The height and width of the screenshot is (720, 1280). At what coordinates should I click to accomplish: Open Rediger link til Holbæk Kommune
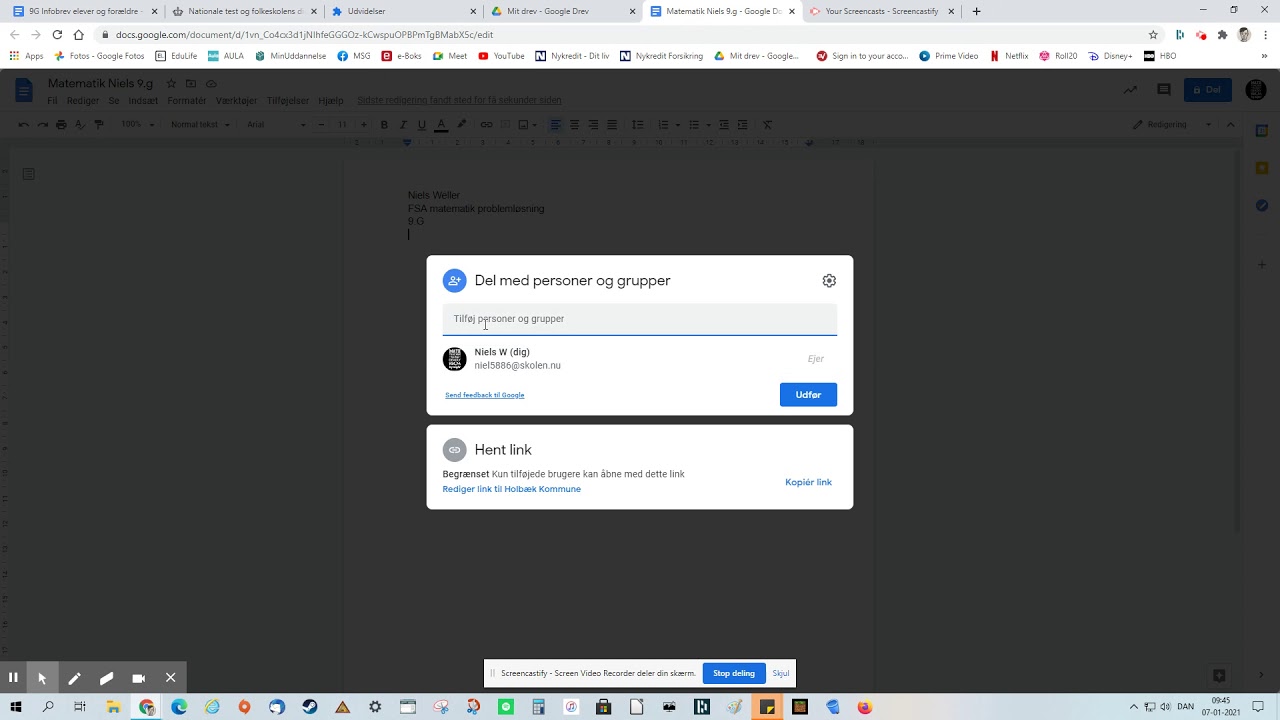[x=511, y=489]
